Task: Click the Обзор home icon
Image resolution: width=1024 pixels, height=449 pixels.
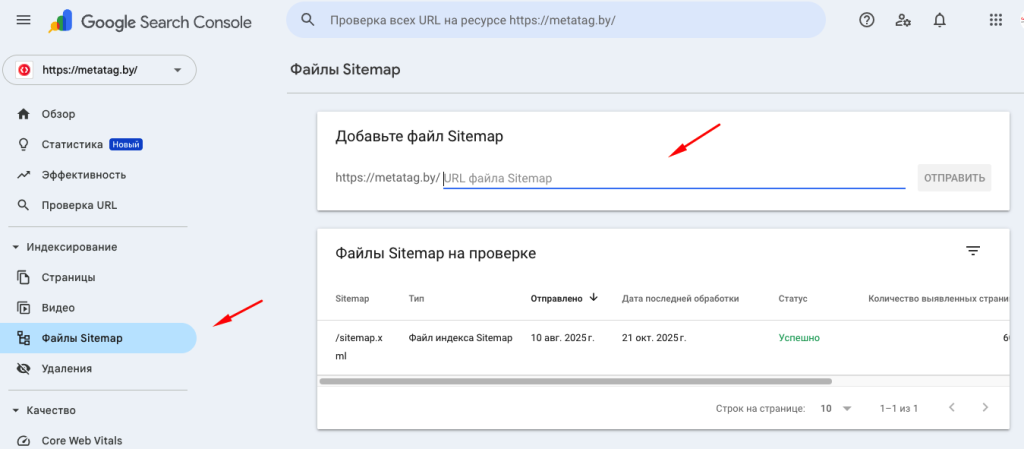Action: (24, 114)
